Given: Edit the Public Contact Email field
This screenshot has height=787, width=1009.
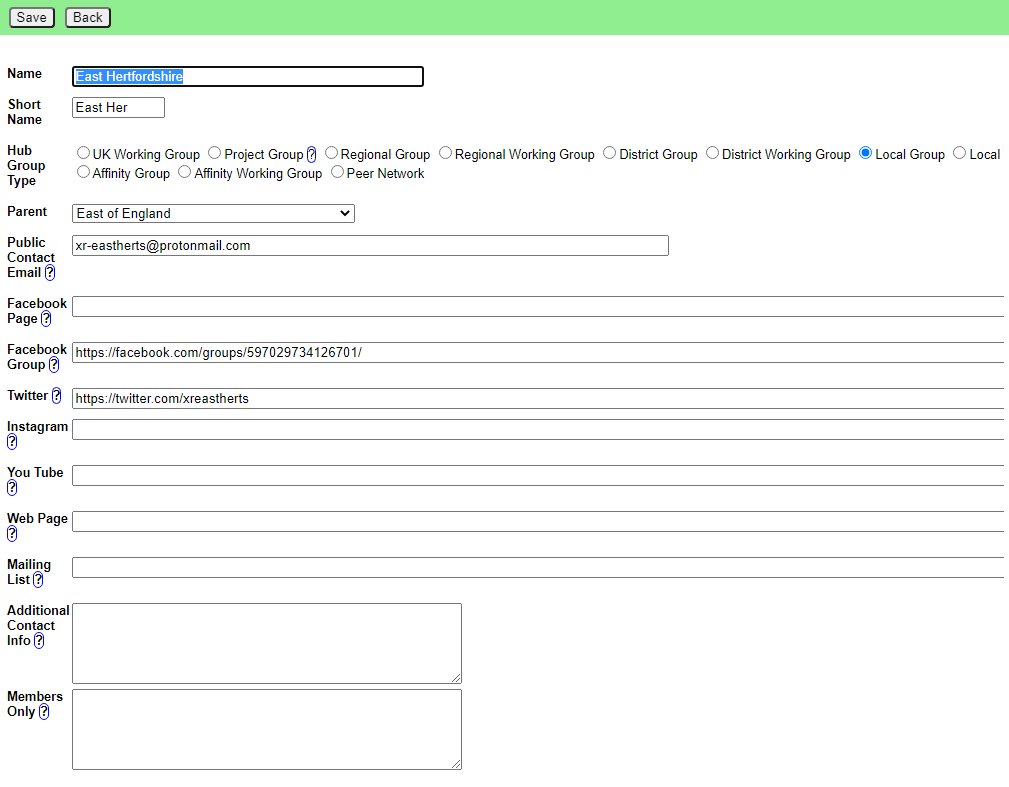Looking at the screenshot, I should pyautogui.click(x=370, y=246).
